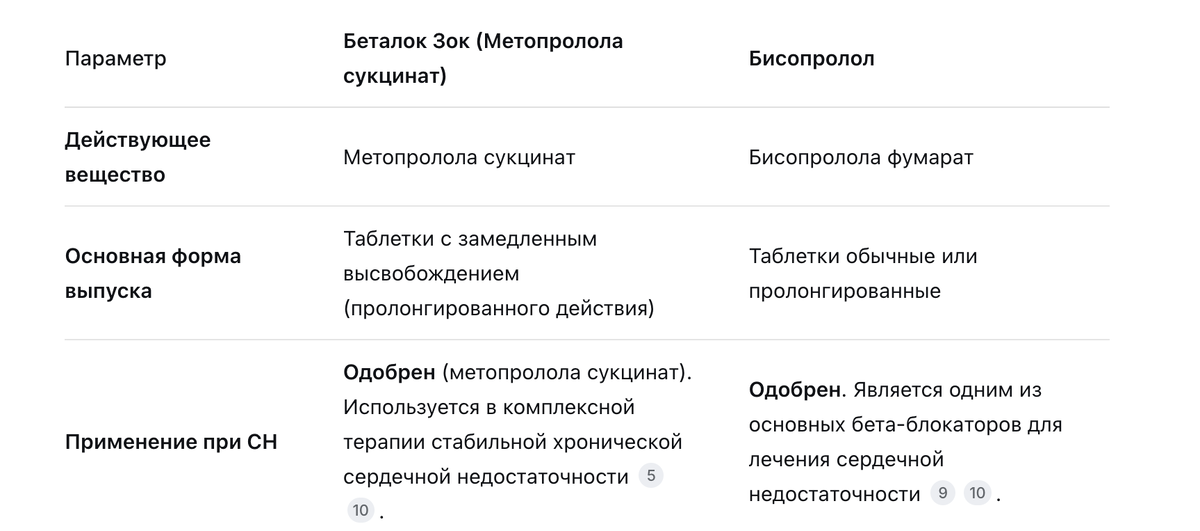
Task: Click the (пролонгированного действия) text line
Action: (498, 309)
